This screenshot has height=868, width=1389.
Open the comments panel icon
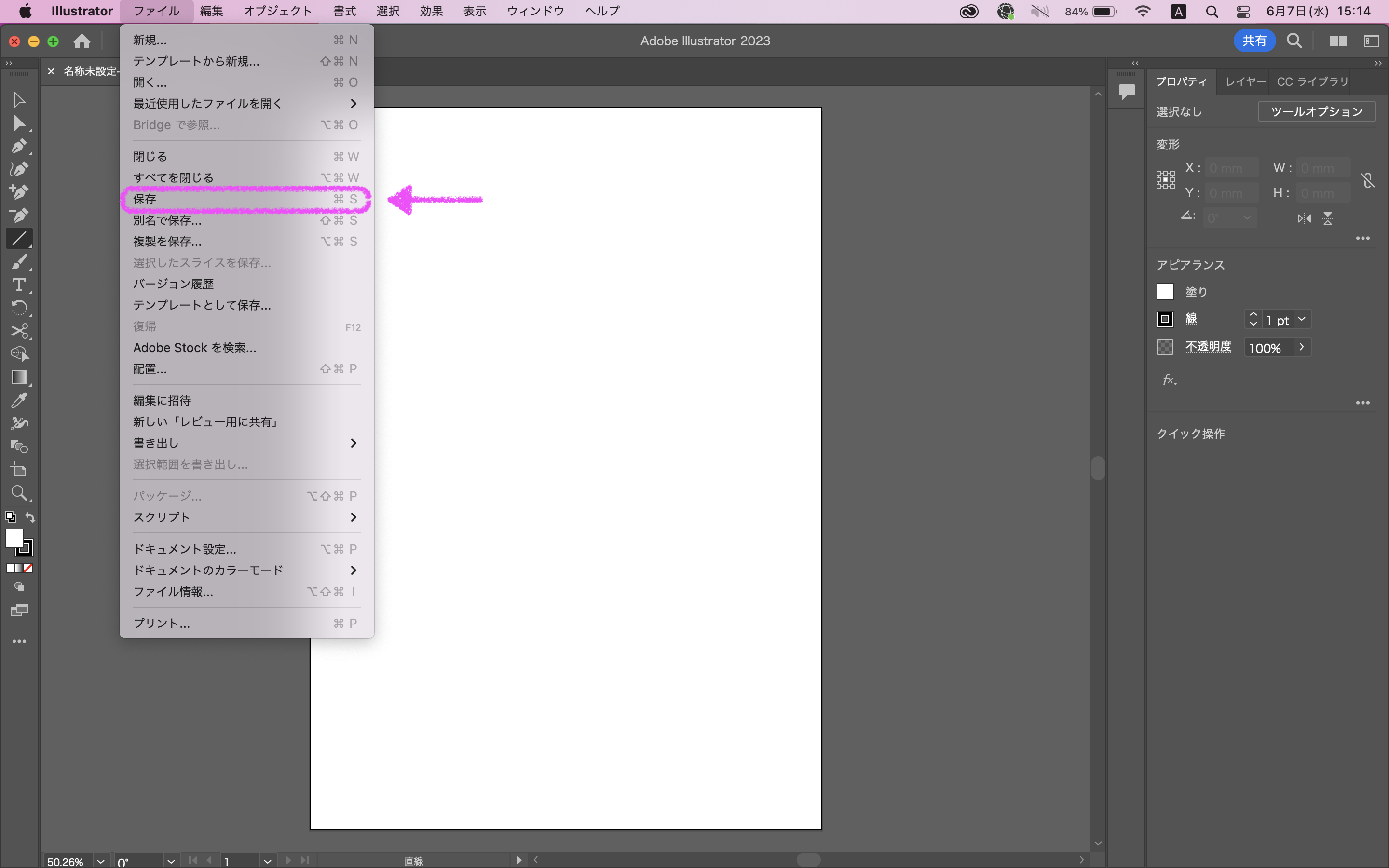click(x=1127, y=91)
